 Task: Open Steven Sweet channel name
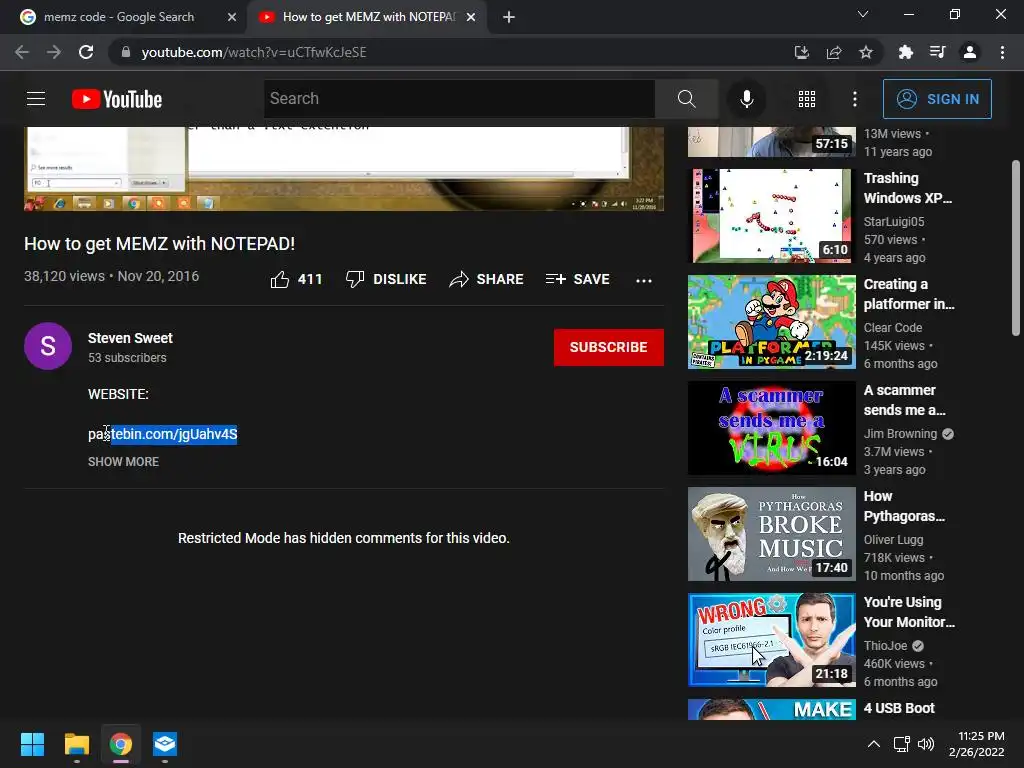tap(130, 338)
